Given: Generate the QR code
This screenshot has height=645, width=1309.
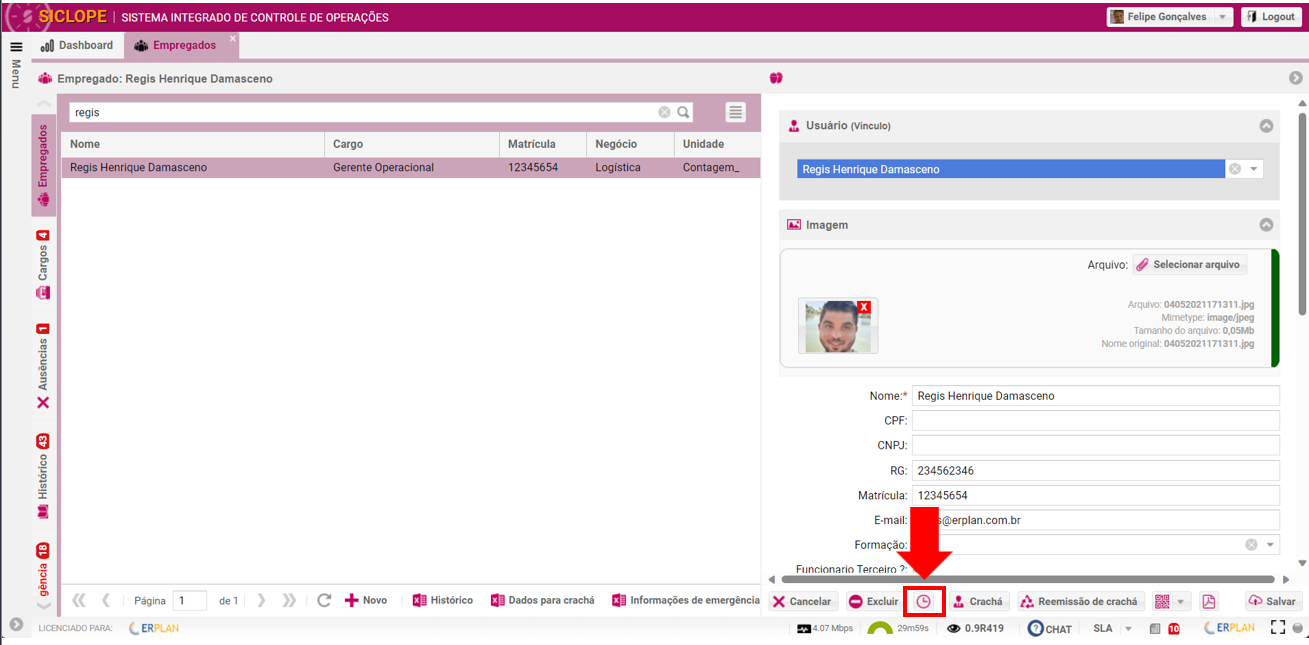Looking at the screenshot, I should click(x=1162, y=601).
